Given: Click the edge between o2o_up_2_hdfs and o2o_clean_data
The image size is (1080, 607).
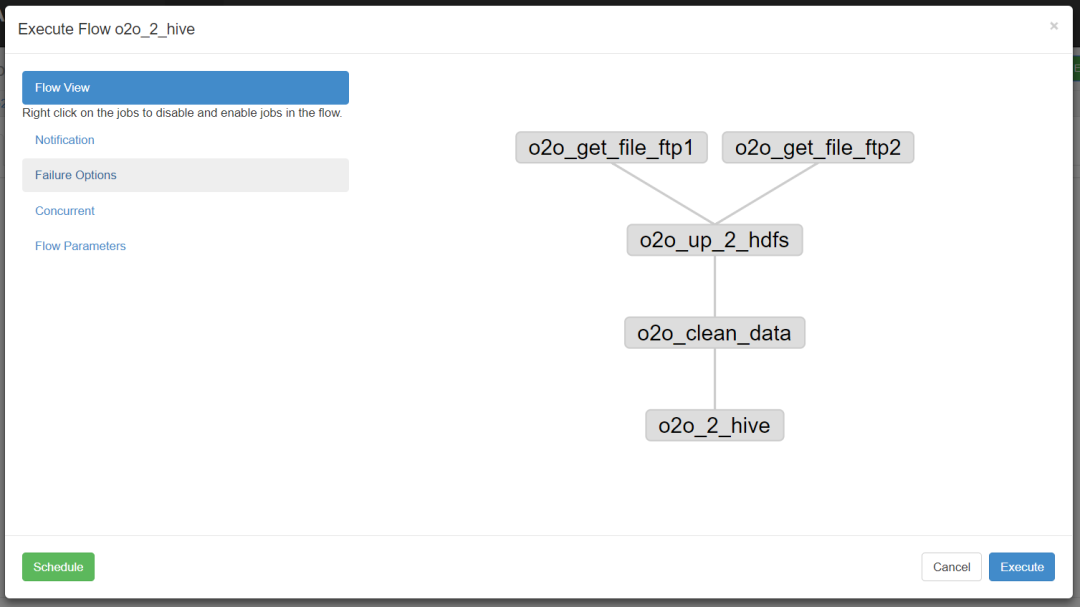Looking at the screenshot, I should point(715,286).
